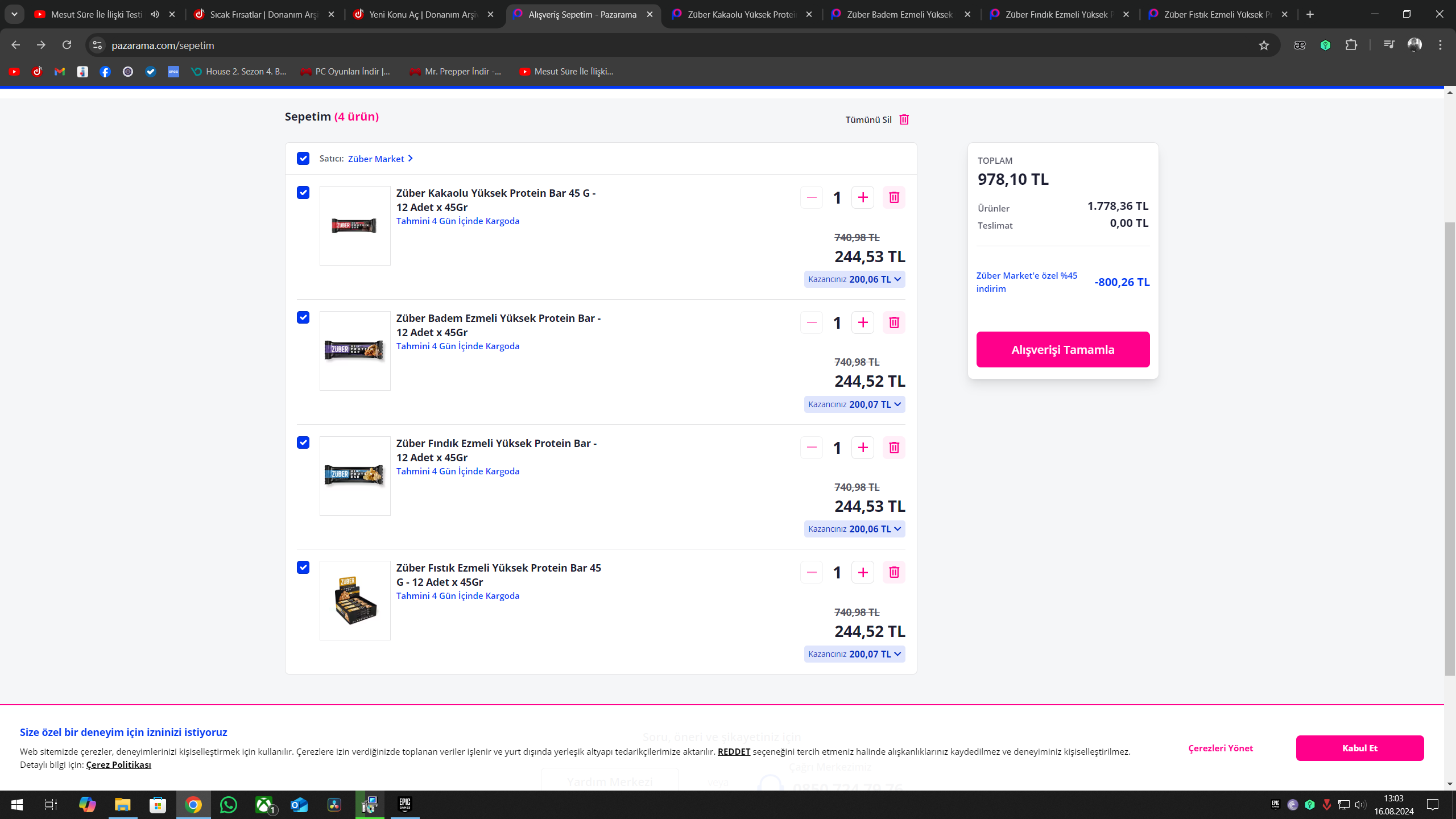The image size is (1456, 819).
Task: Switch to Mesut Süre İle İlişki Testi tab
Action: click(96, 14)
